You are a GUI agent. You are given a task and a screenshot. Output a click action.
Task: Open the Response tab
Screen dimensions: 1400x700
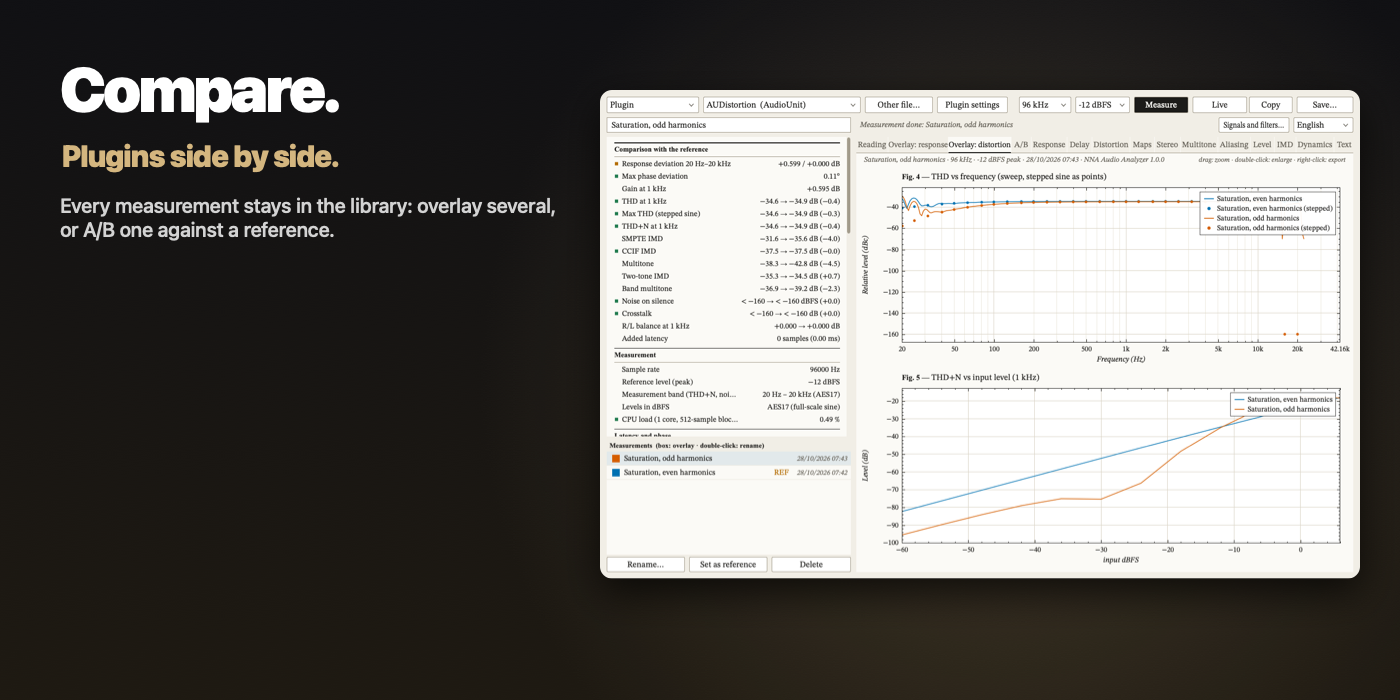pyautogui.click(x=1049, y=145)
